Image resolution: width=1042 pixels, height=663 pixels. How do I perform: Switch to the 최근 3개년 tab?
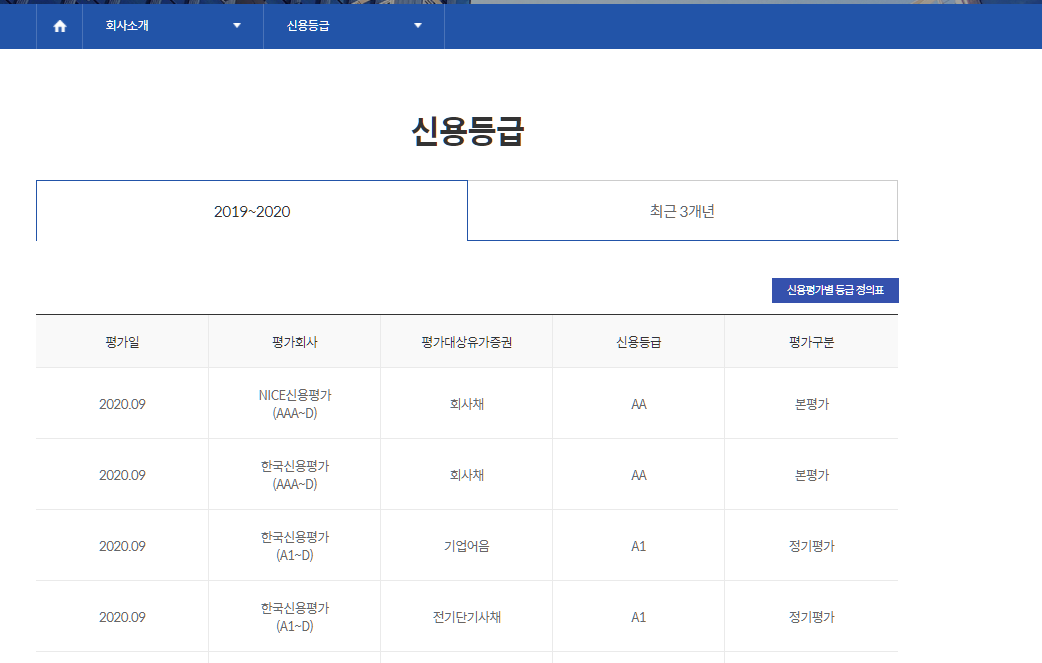coord(682,211)
